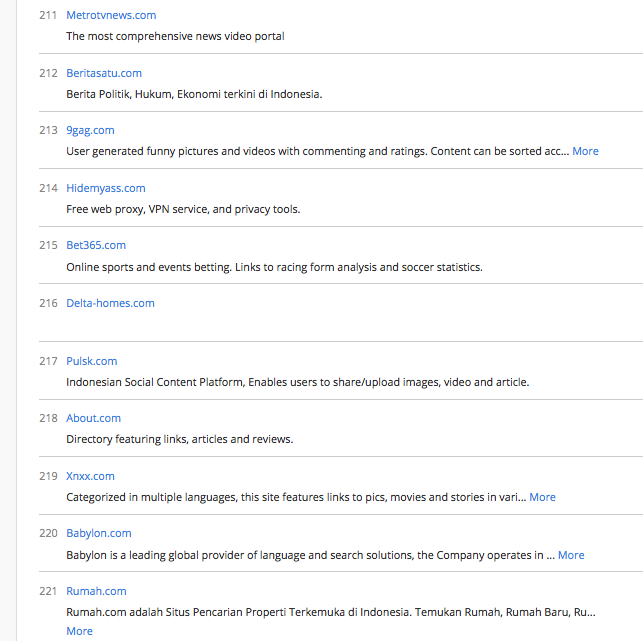Image resolution: width=643 pixels, height=641 pixels.
Task: Open the Xnxx.com site entry
Action: pos(90,476)
